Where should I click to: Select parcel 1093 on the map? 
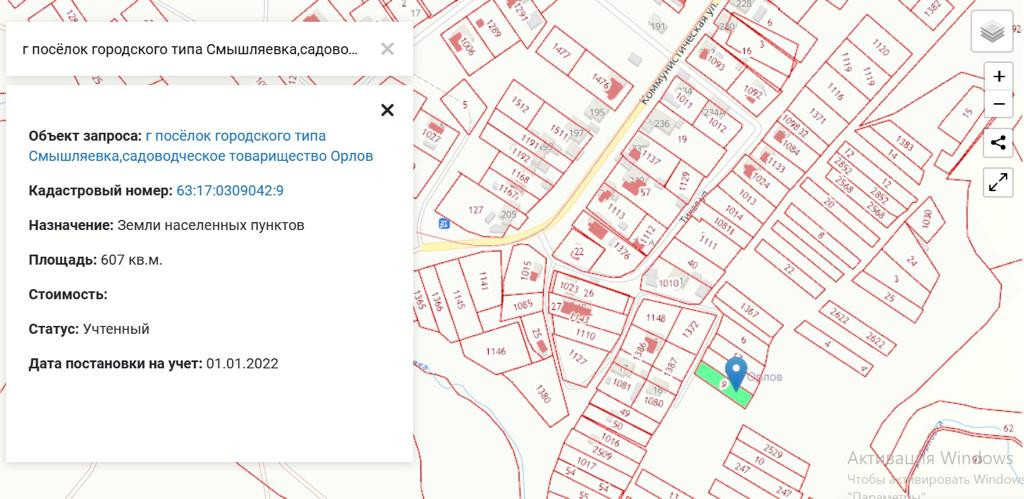tap(716, 65)
